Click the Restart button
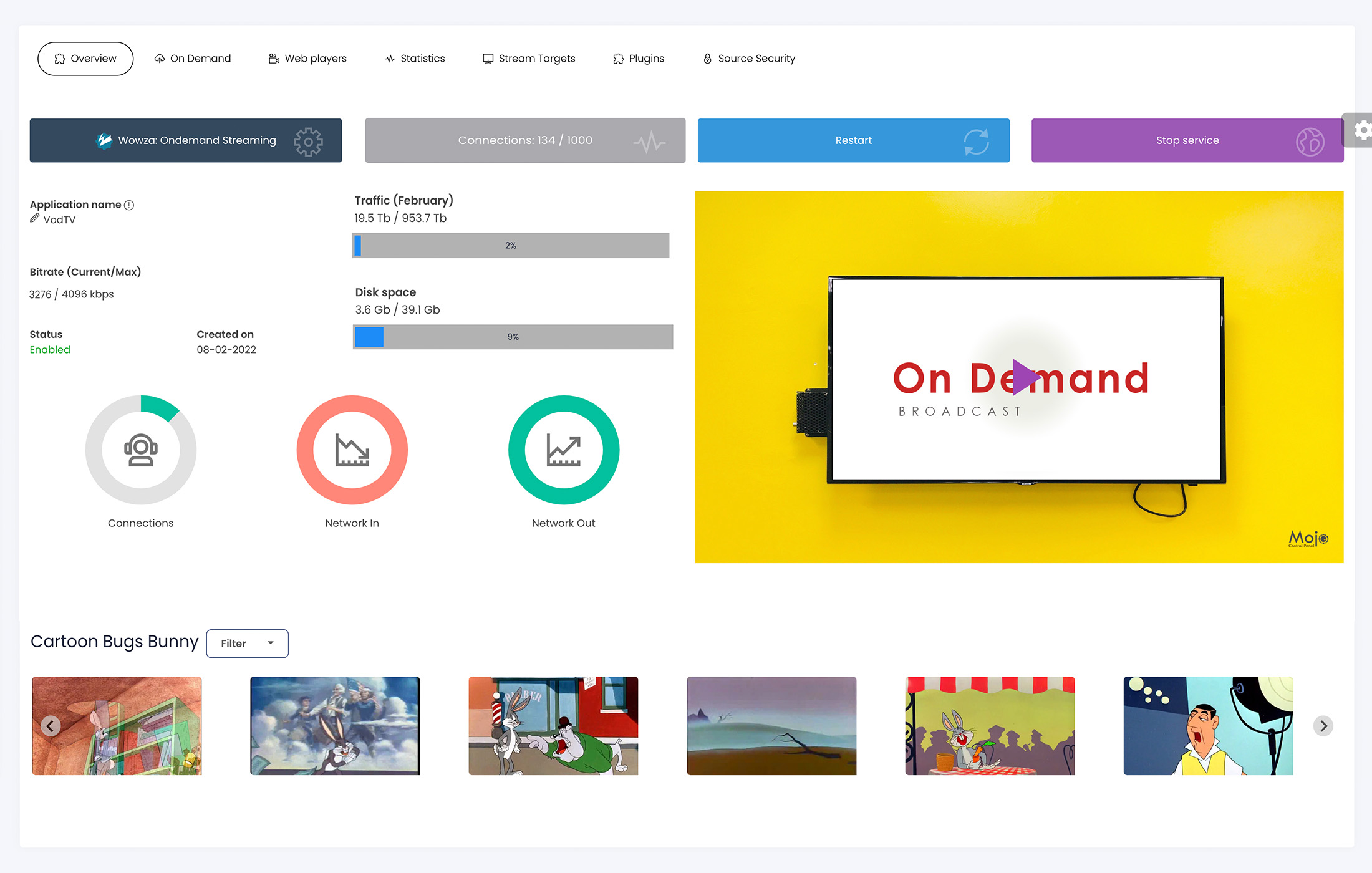The width and height of the screenshot is (1372, 873). point(853,140)
